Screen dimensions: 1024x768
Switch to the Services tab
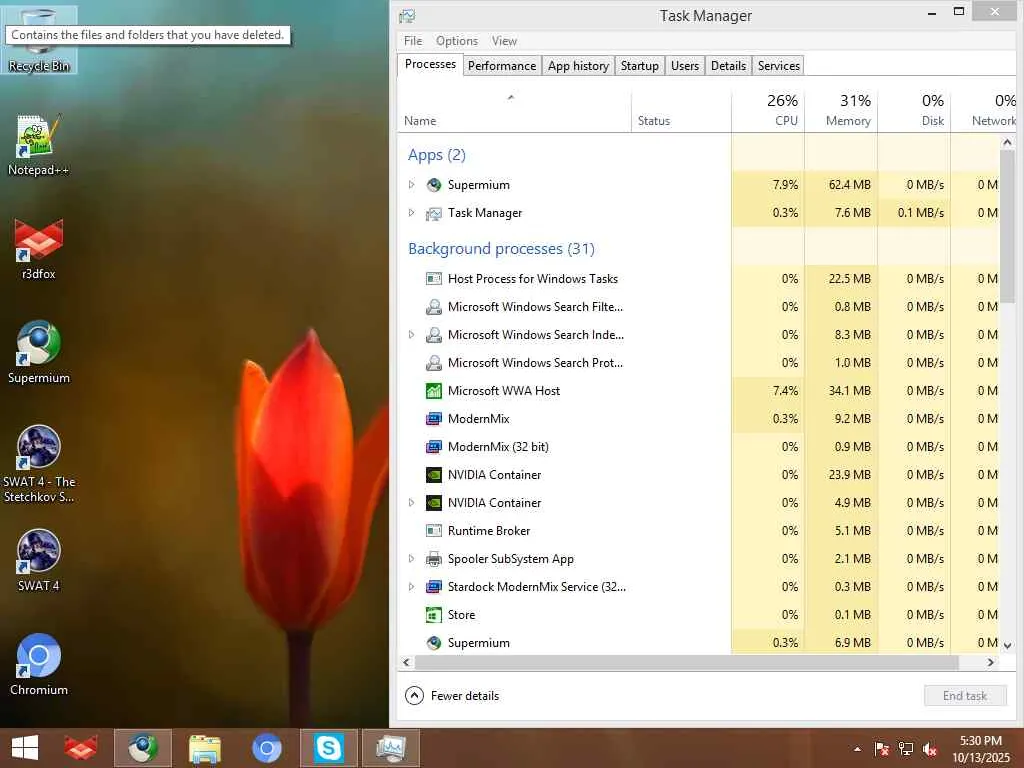[778, 66]
